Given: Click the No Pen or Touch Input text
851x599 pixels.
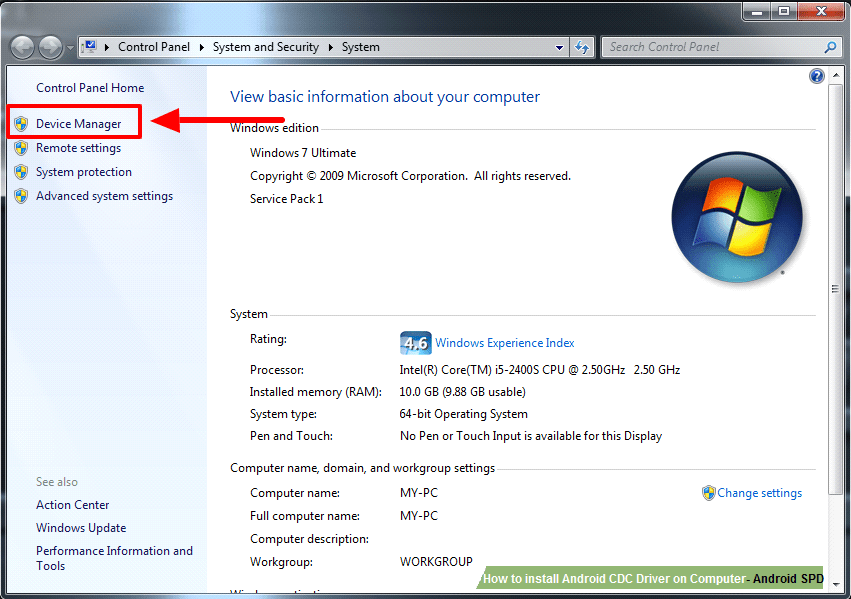Looking at the screenshot, I should coord(531,436).
